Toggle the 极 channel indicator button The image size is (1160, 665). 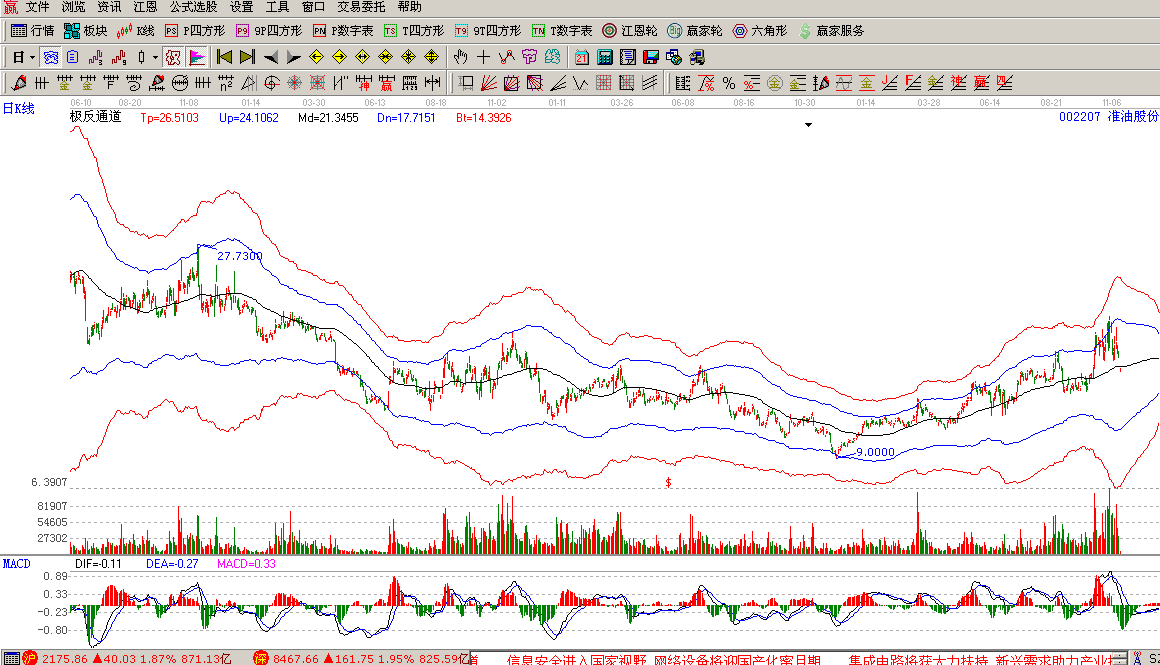173,57
